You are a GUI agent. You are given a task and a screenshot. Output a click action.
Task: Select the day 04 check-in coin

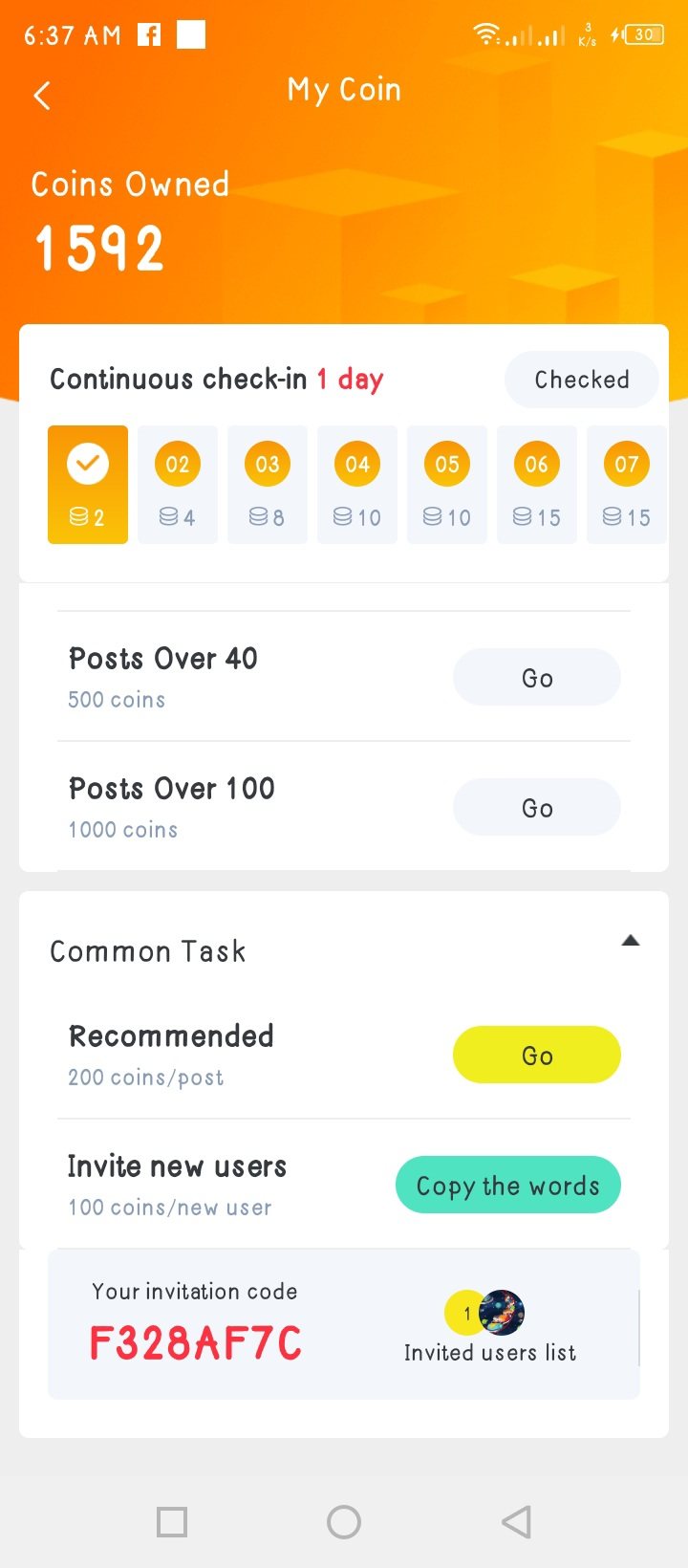pyautogui.click(x=357, y=465)
